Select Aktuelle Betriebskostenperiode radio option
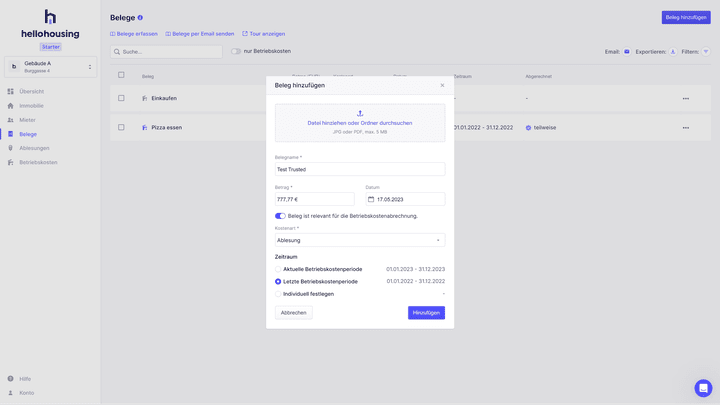 [x=278, y=269]
